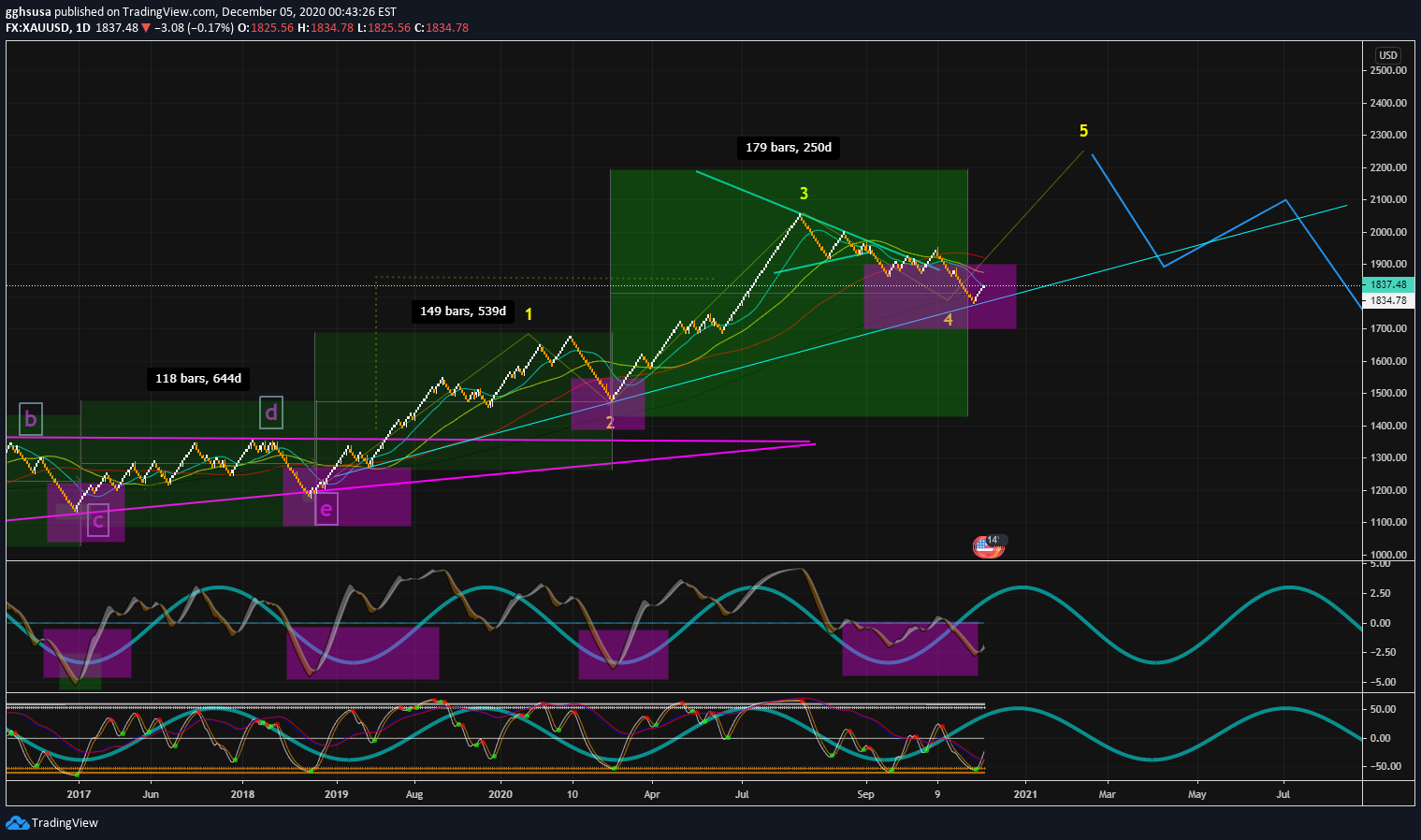Click the 2017 time axis label
The width and height of the screenshot is (1421, 840).
coord(79,794)
